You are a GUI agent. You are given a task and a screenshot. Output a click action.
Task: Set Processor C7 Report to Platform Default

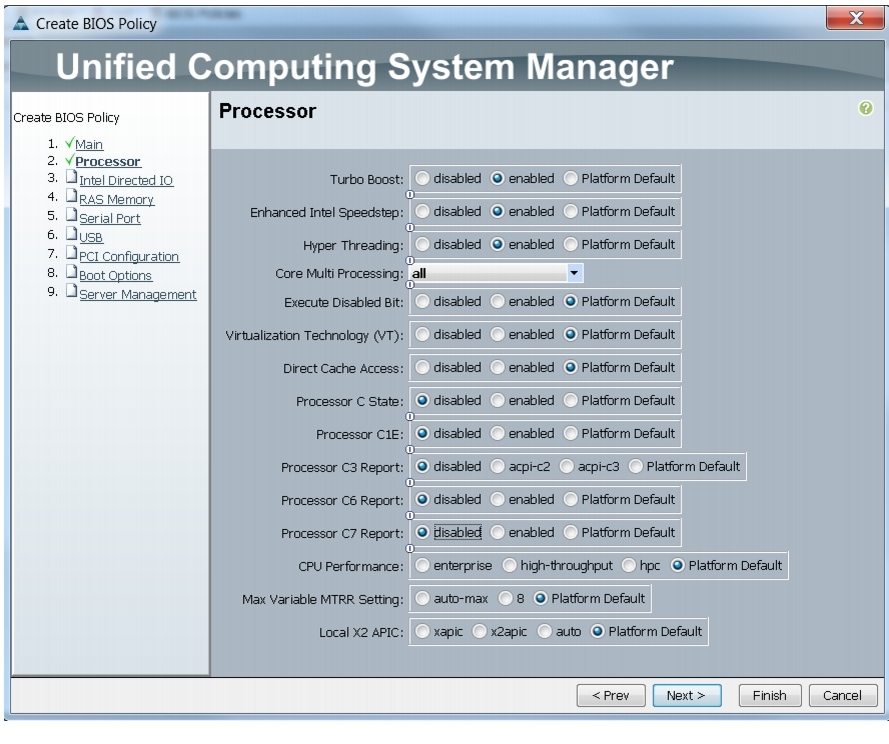tap(570, 532)
